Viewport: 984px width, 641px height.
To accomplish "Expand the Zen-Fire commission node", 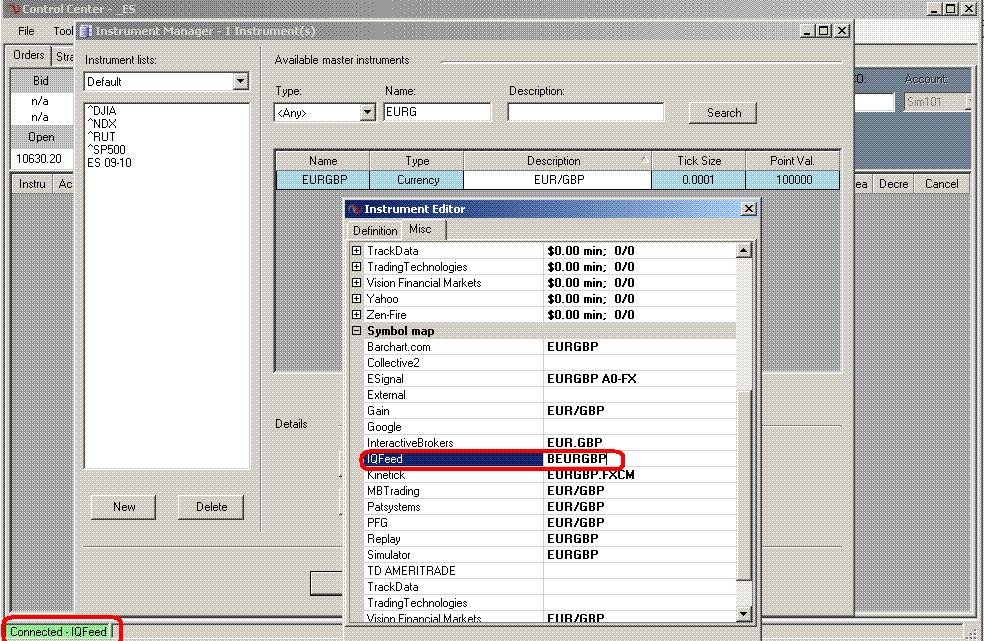I will point(356,315).
